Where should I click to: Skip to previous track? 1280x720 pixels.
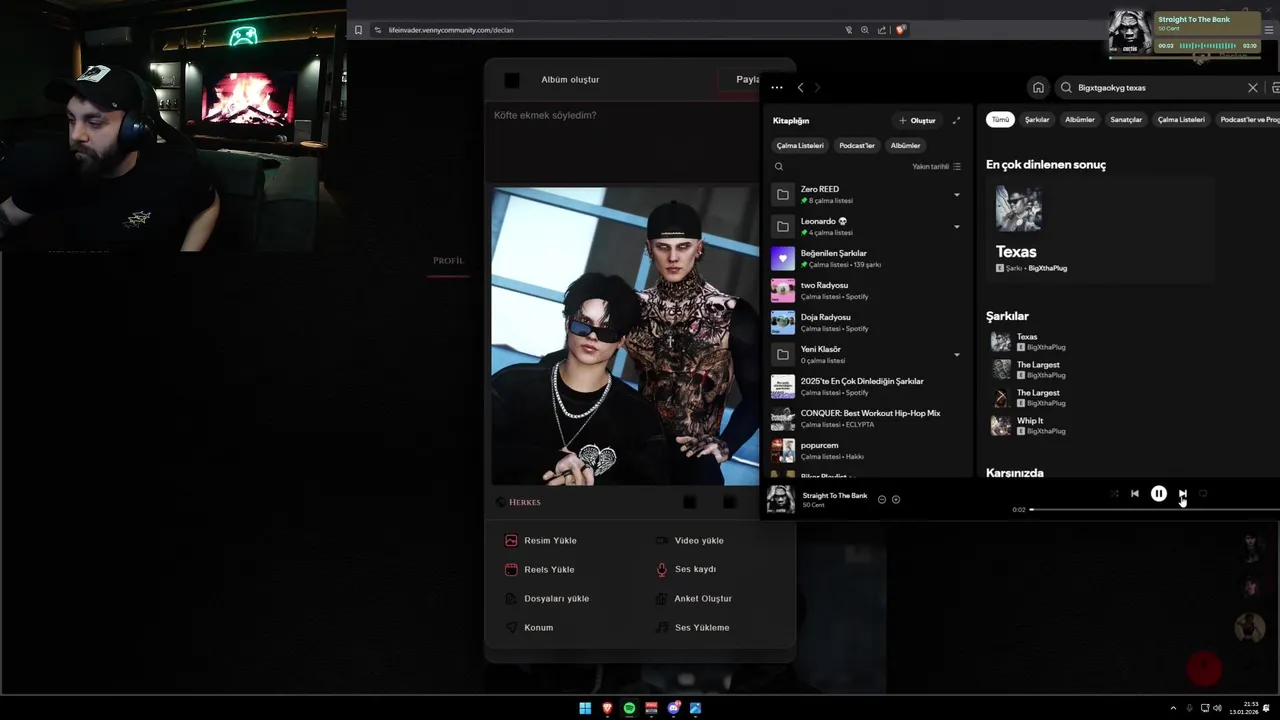[x=1135, y=493]
